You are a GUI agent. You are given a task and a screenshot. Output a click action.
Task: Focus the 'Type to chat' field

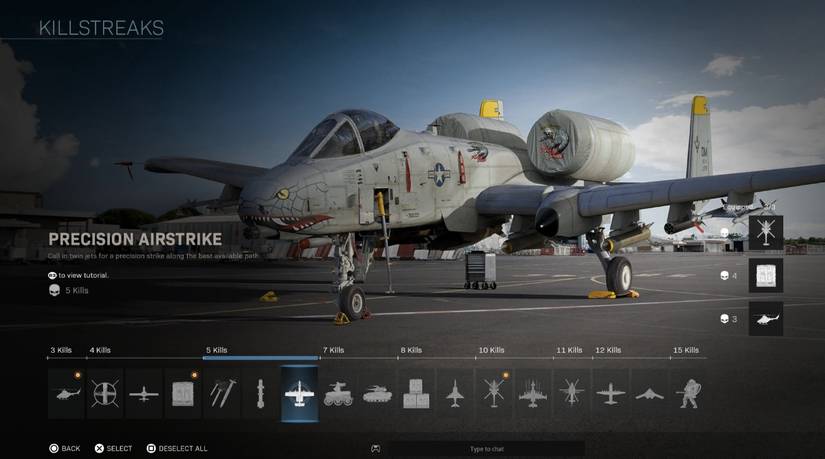point(487,449)
